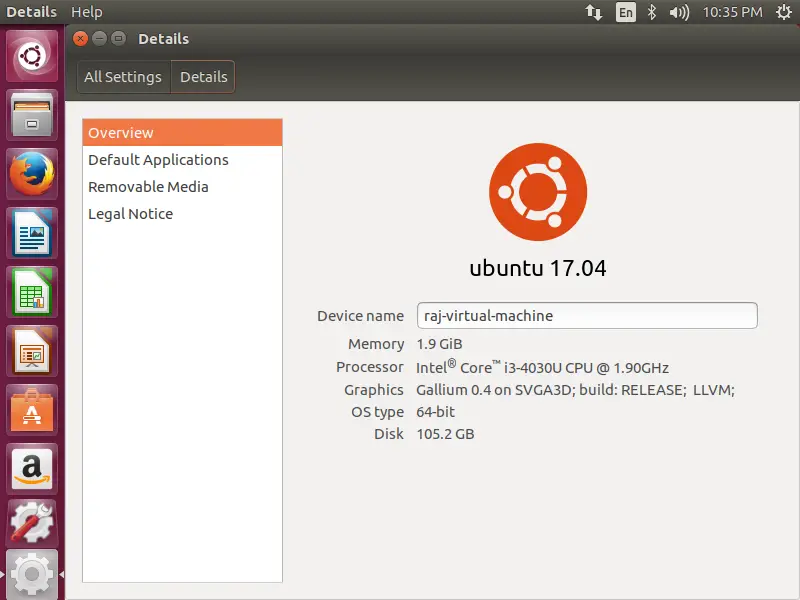The width and height of the screenshot is (800, 600).
Task: Maximize the Details window
Action: 118,39
